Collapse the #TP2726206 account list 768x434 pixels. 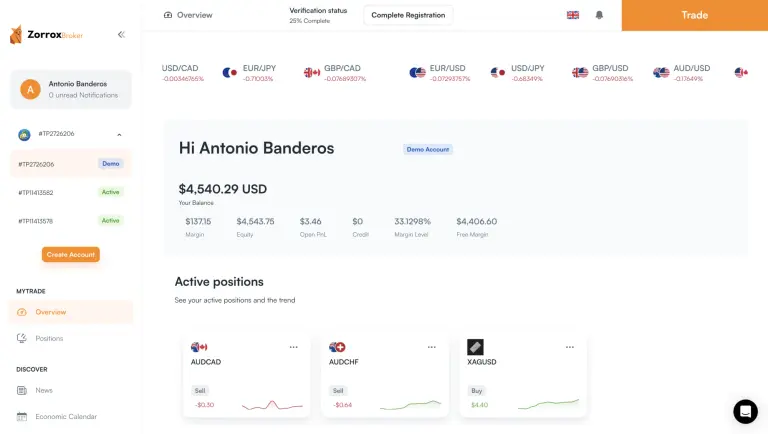119,134
